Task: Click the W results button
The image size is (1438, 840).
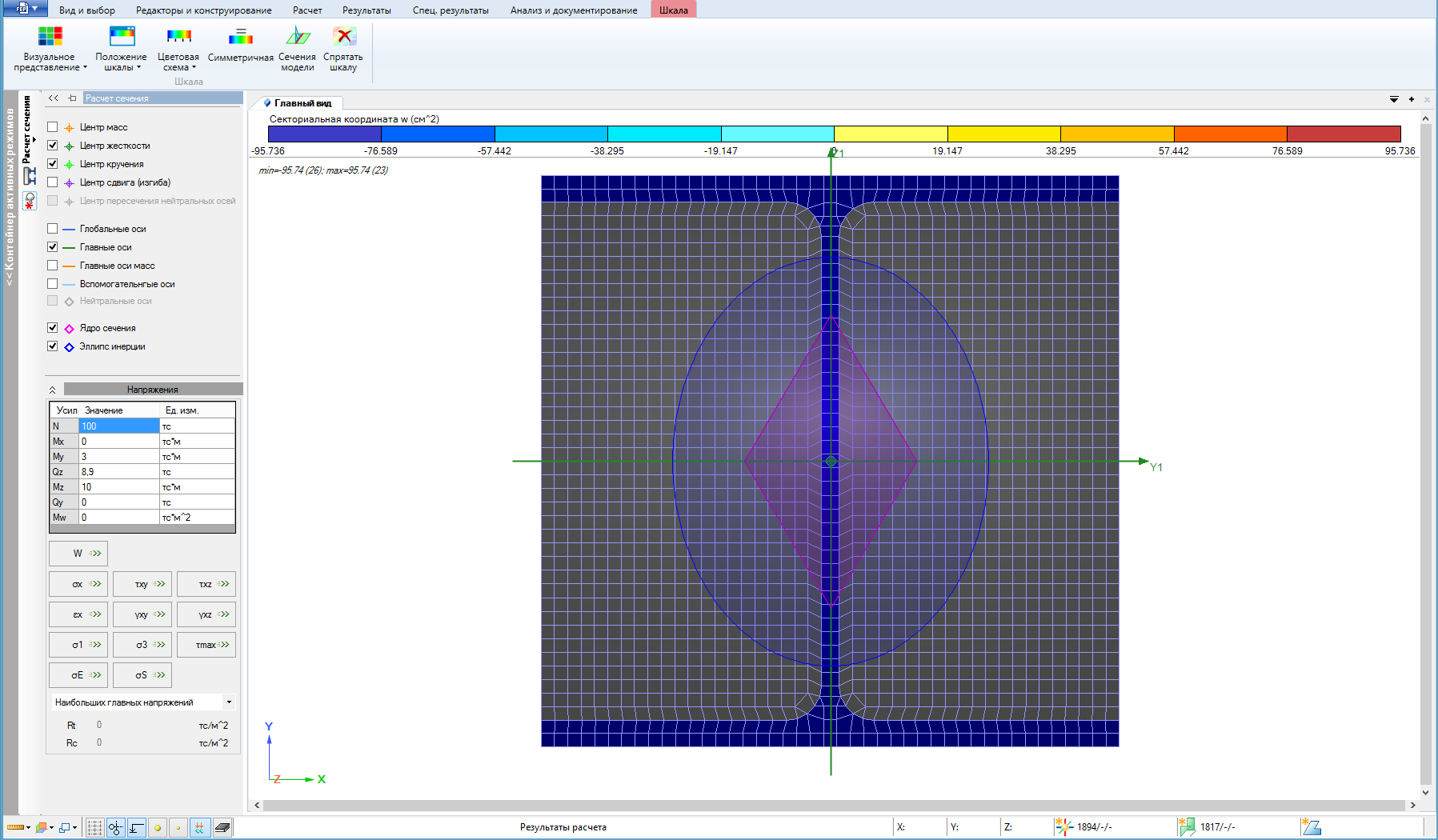Action: [78, 554]
